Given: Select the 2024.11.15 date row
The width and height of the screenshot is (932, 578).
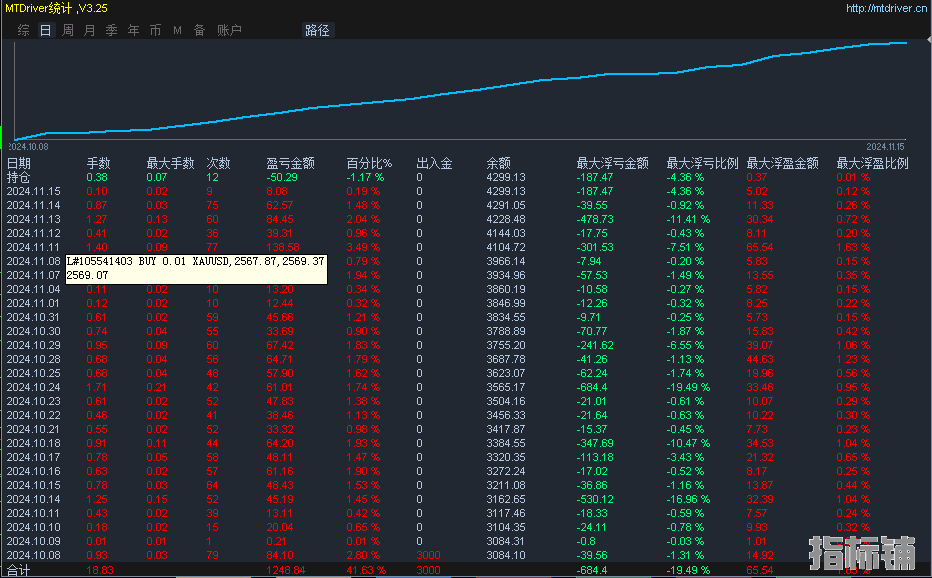Looking at the screenshot, I should [33, 191].
